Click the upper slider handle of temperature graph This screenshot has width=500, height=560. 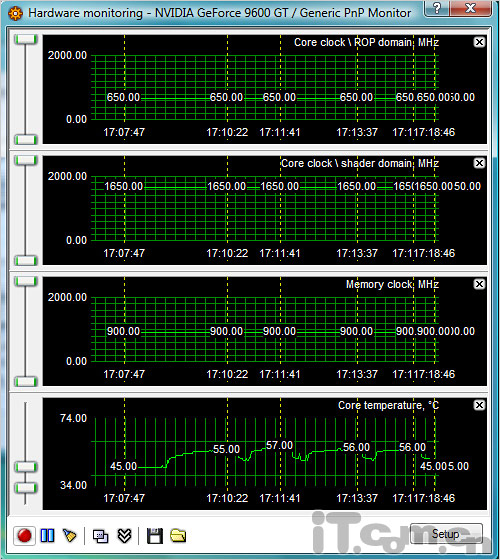pyautogui.click(x=26, y=466)
